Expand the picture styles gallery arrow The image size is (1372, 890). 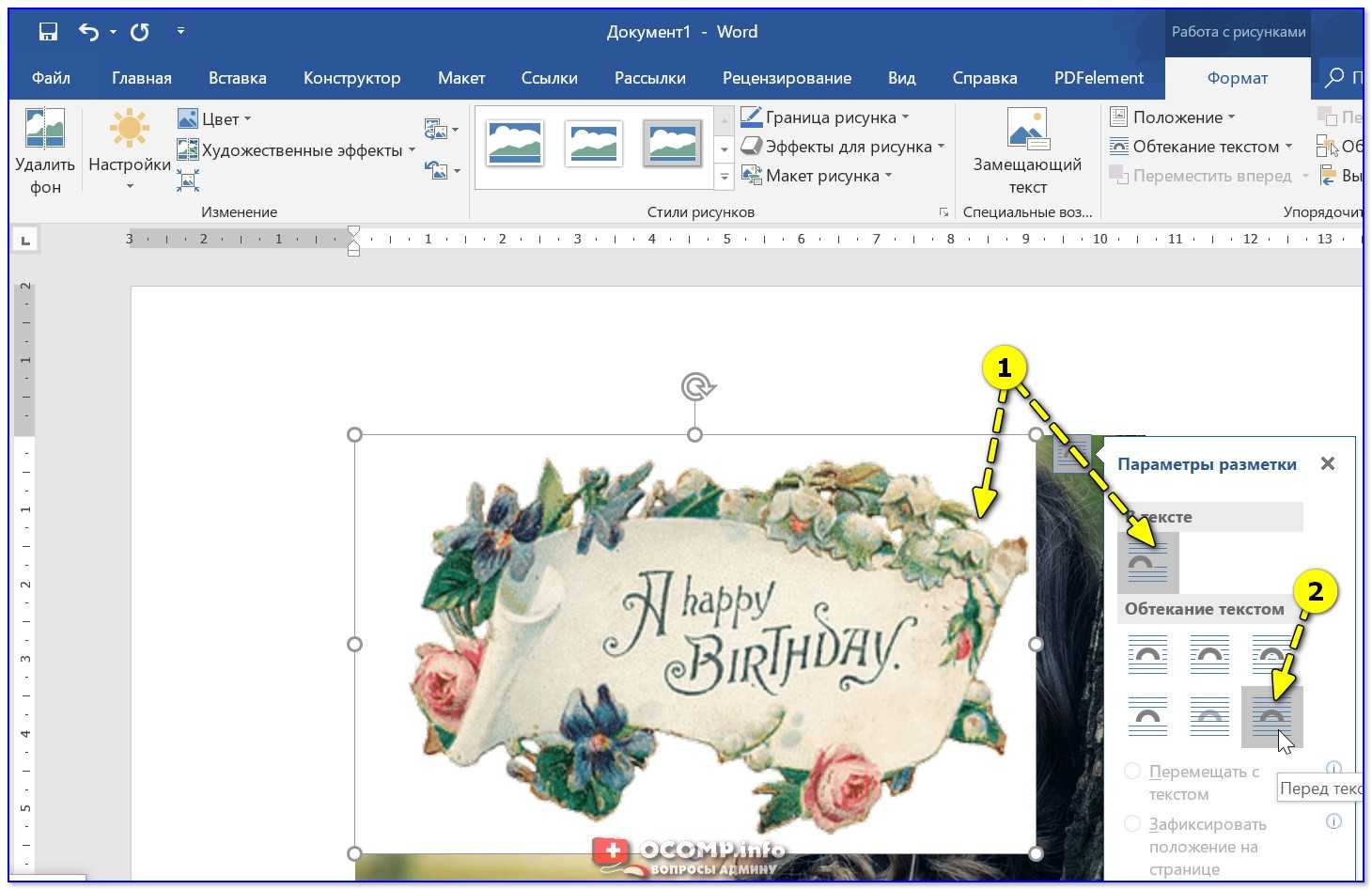pyautogui.click(x=724, y=176)
